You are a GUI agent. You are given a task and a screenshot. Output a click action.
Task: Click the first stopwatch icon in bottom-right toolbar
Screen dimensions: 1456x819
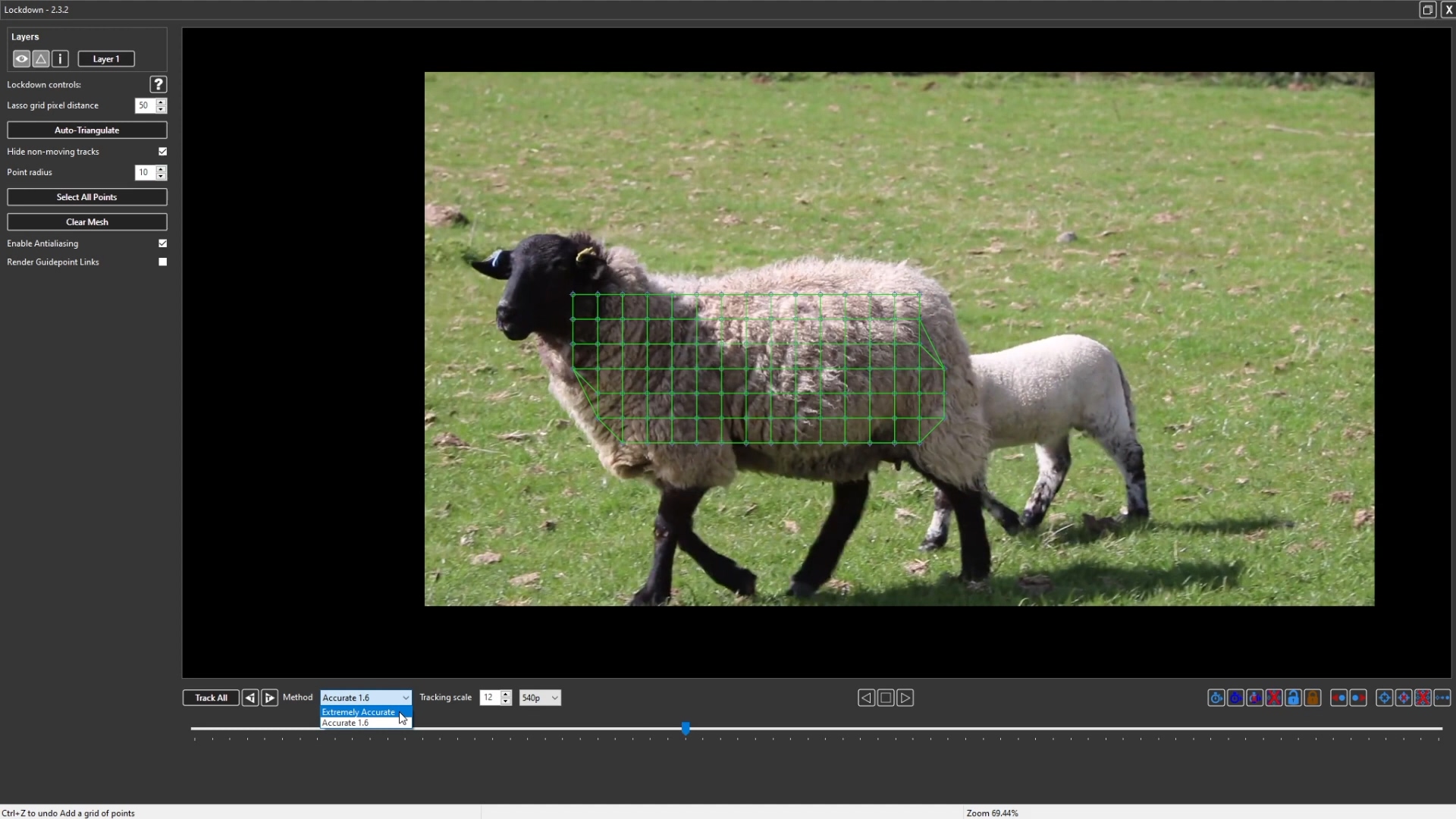coord(1216,698)
